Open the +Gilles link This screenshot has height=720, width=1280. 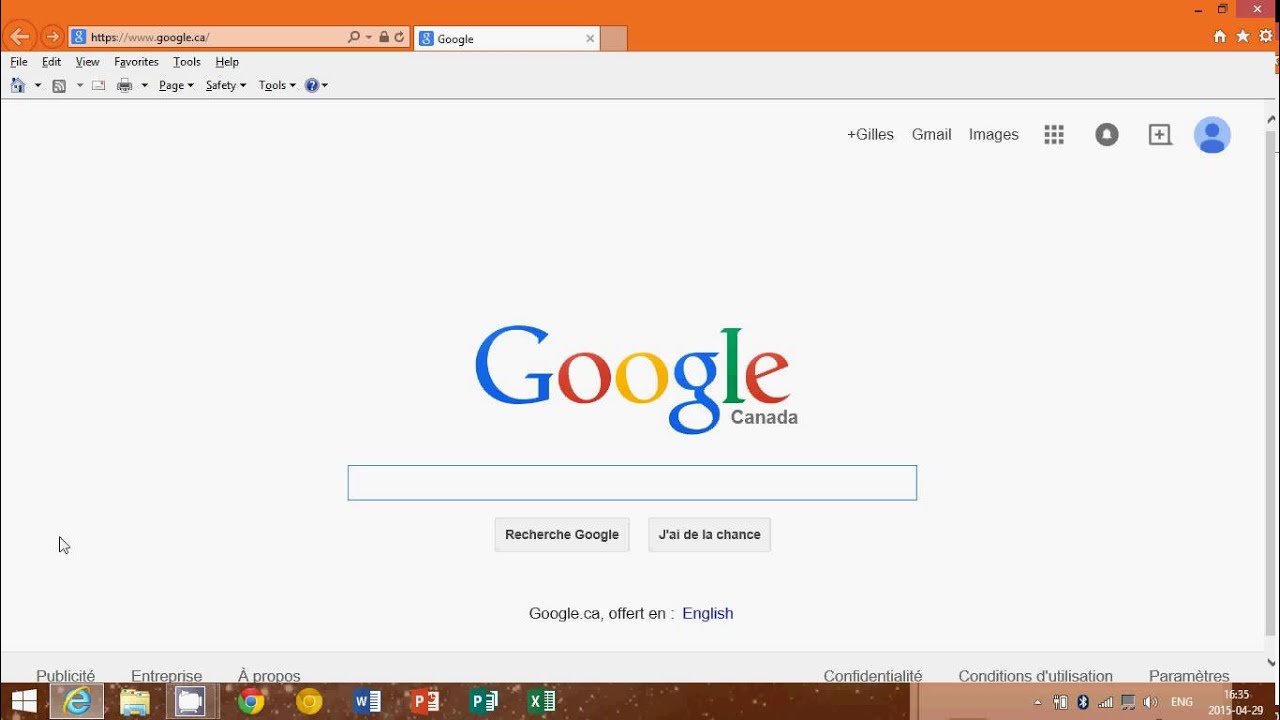point(870,135)
